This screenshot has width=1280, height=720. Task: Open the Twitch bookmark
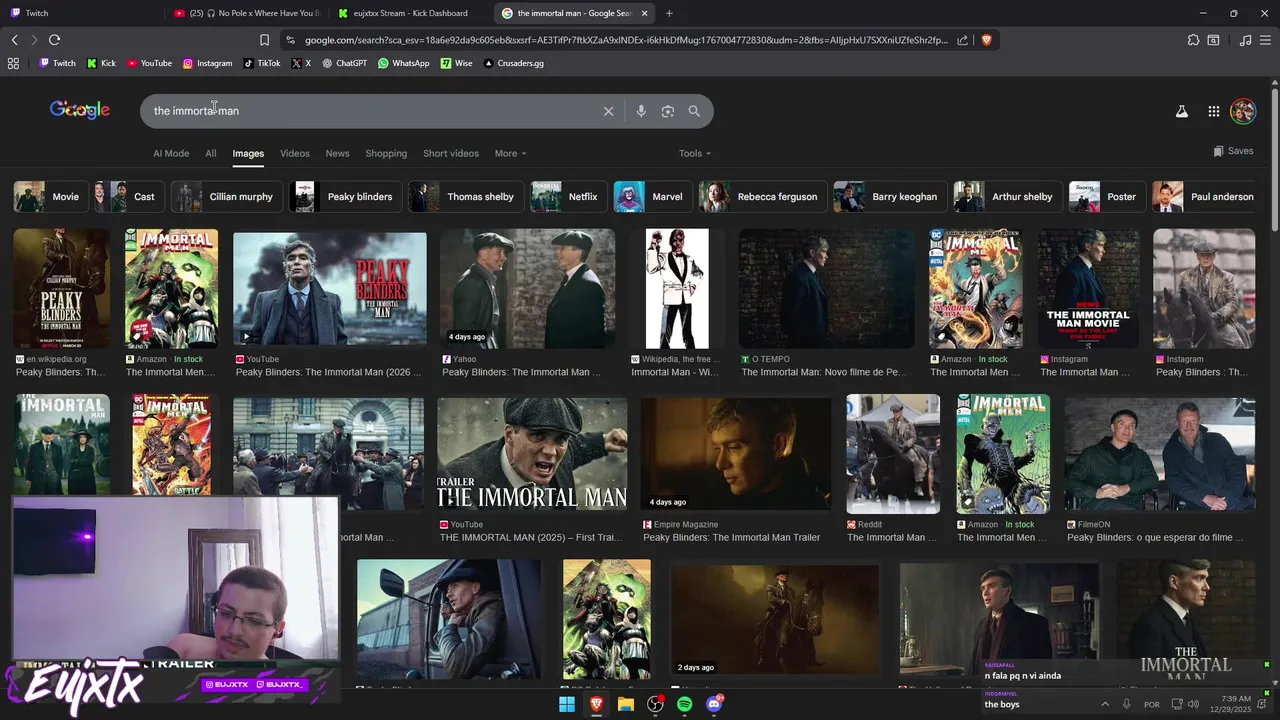tap(57, 63)
